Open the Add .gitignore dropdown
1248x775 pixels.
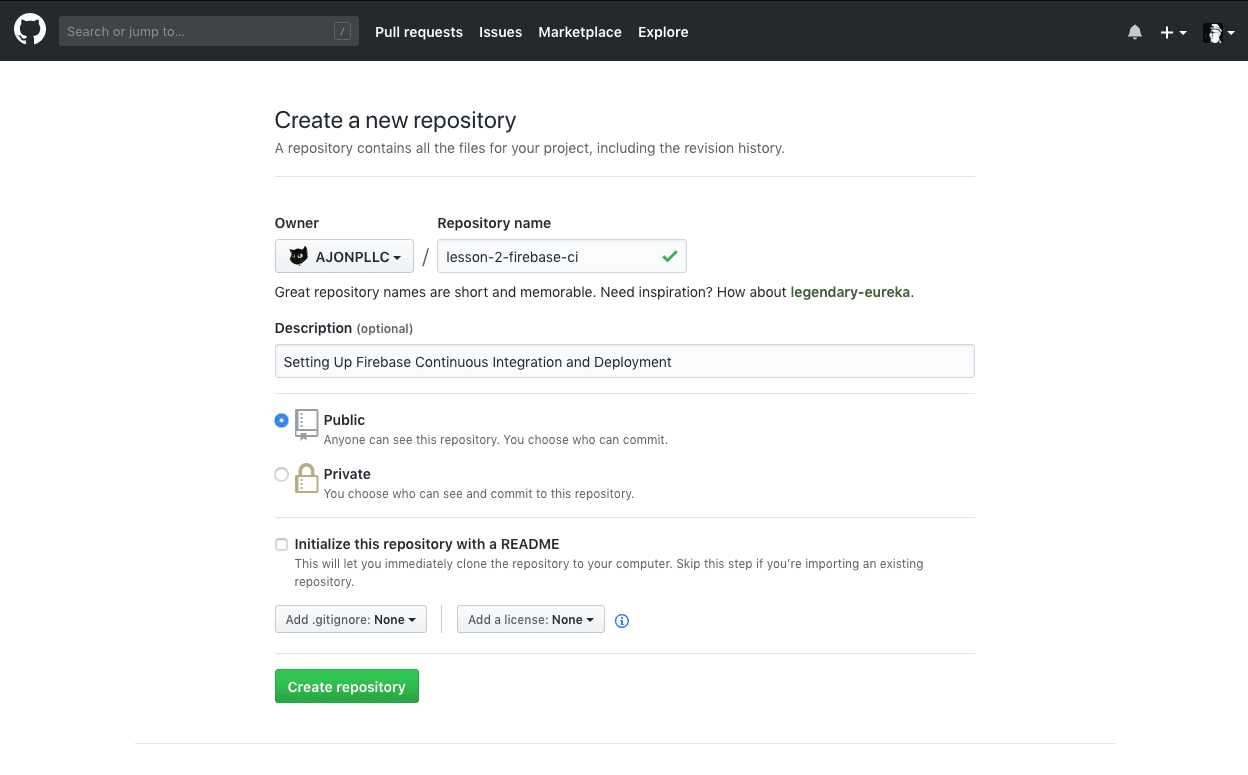point(351,620)
